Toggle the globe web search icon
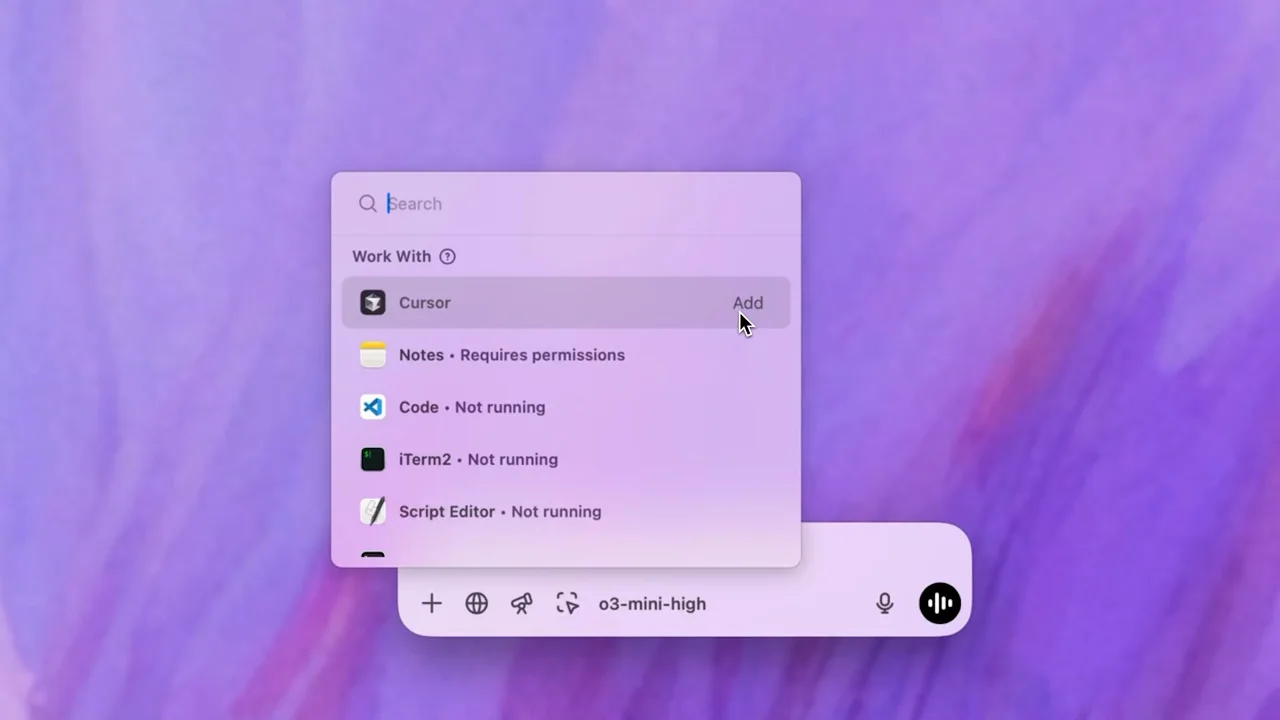This screenshot has width=1280, height=720. click(x=477, y=603)
